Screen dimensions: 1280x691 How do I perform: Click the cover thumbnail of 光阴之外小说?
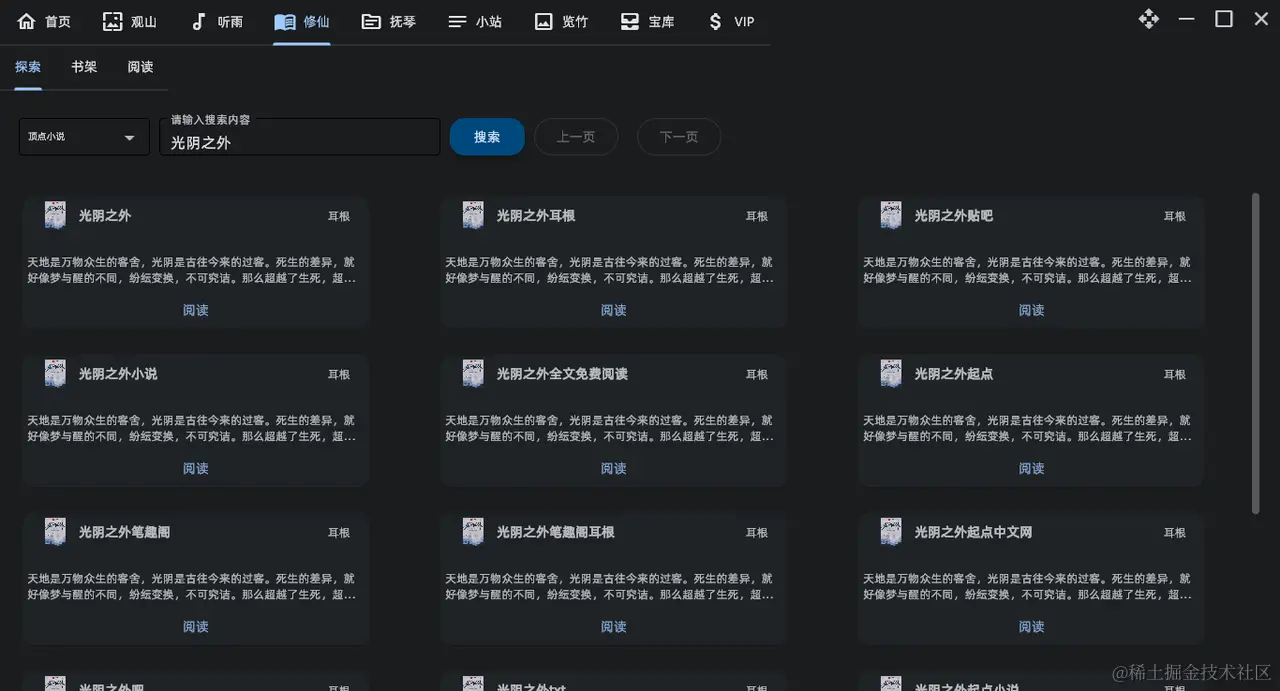click(55, 373)
